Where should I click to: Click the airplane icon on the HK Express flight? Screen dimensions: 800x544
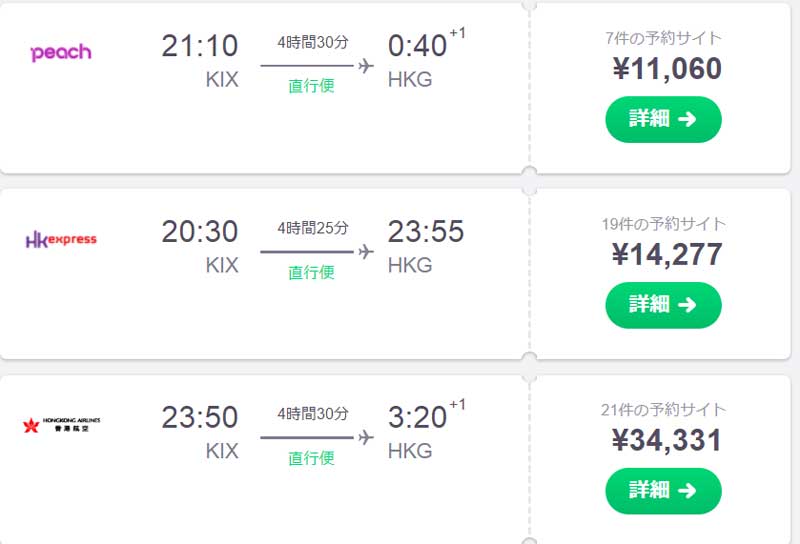[364, 251]
